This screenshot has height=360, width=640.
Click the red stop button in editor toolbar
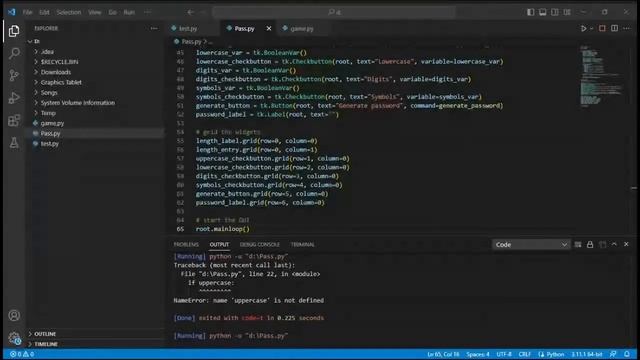[x=602, y=28]
